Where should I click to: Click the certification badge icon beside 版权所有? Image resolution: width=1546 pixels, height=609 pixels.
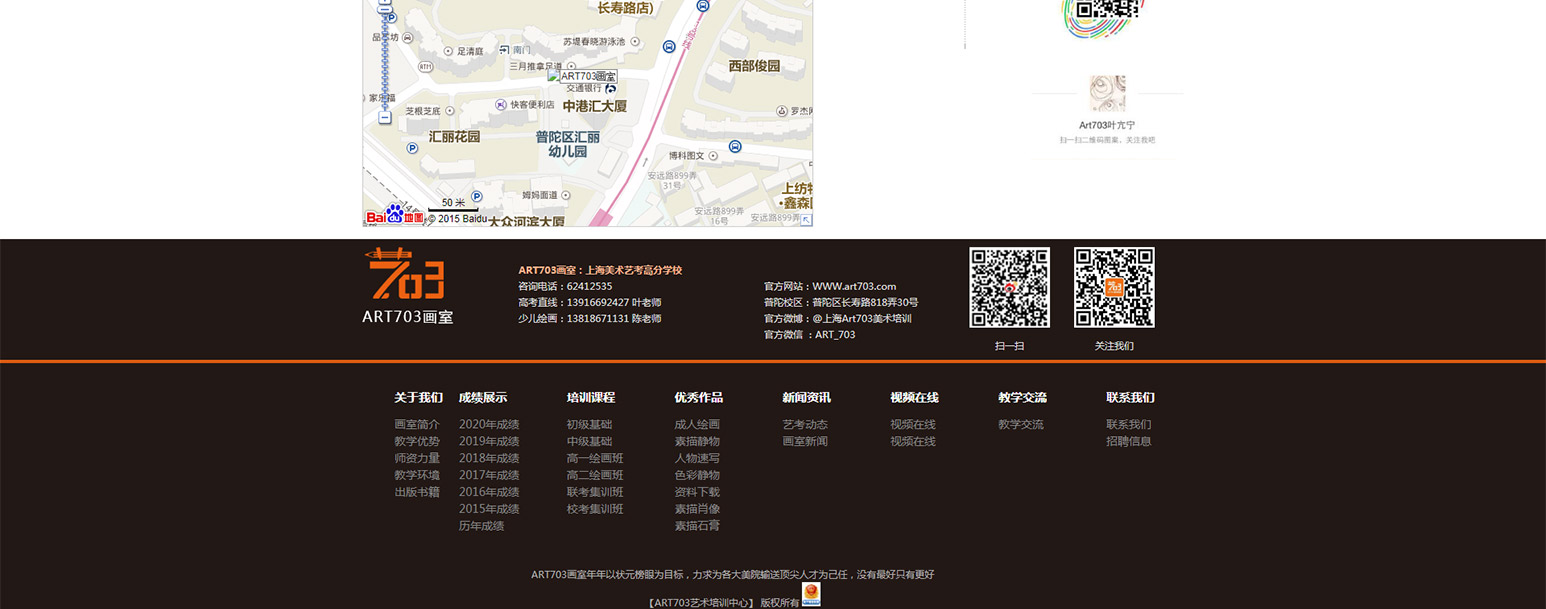pyautogui.click(x=811, y=595)
